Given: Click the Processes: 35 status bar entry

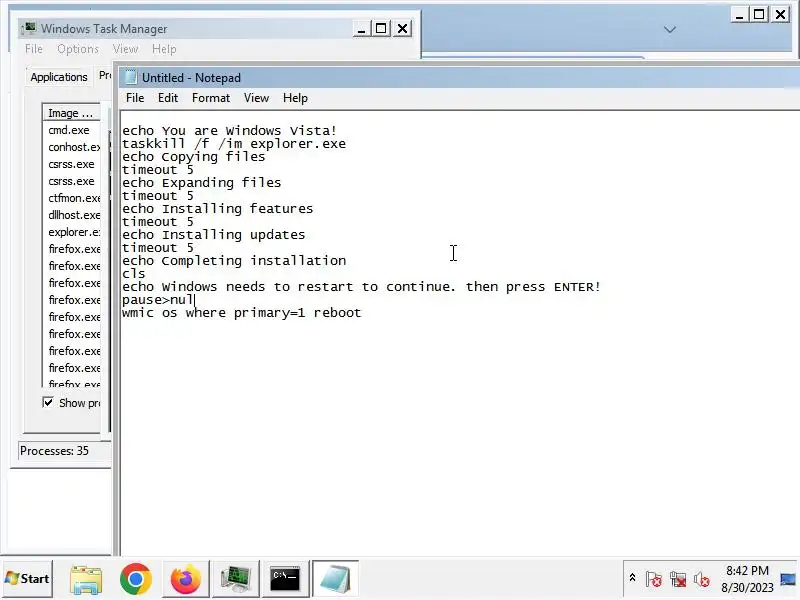Looking at the screenshot, I should [64, 451].
